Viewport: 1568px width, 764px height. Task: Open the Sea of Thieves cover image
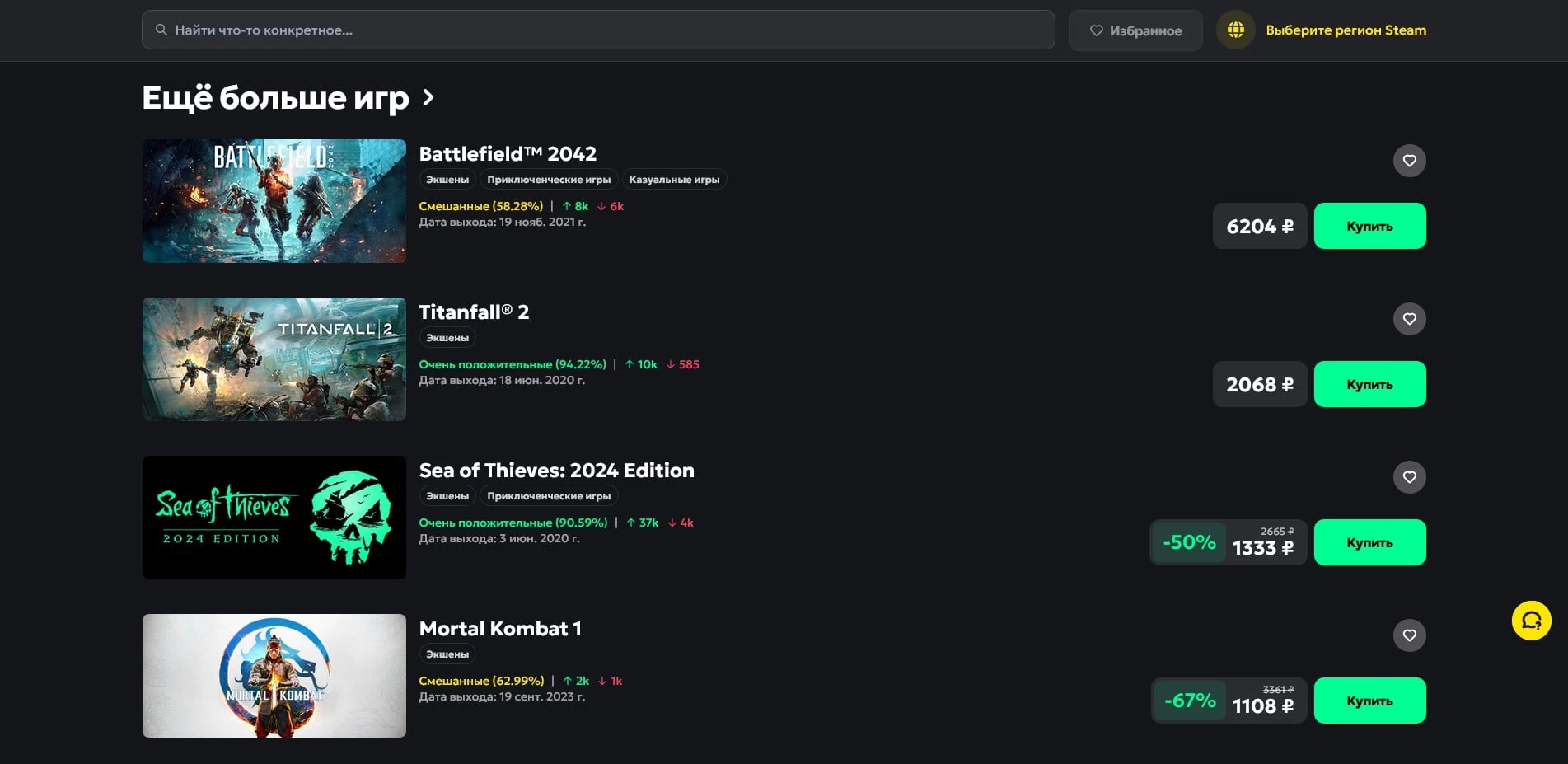pos(274,518)
